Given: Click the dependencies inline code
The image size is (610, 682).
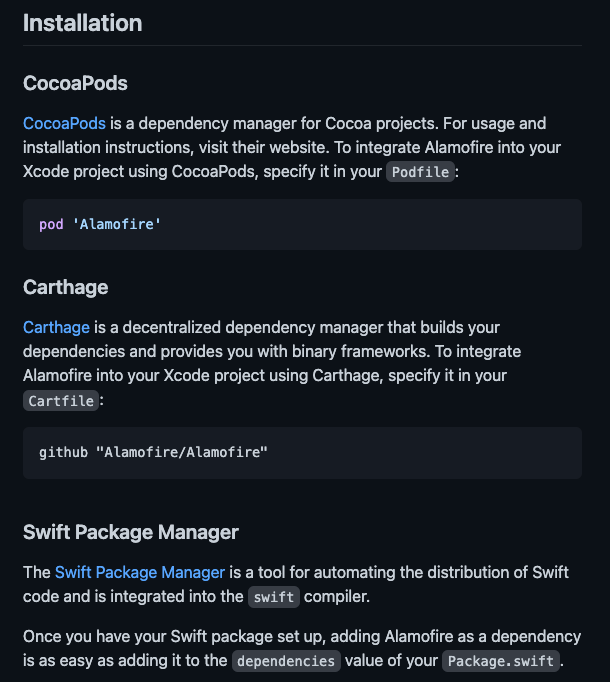Looking at the screenshot, I should [286, 661].
